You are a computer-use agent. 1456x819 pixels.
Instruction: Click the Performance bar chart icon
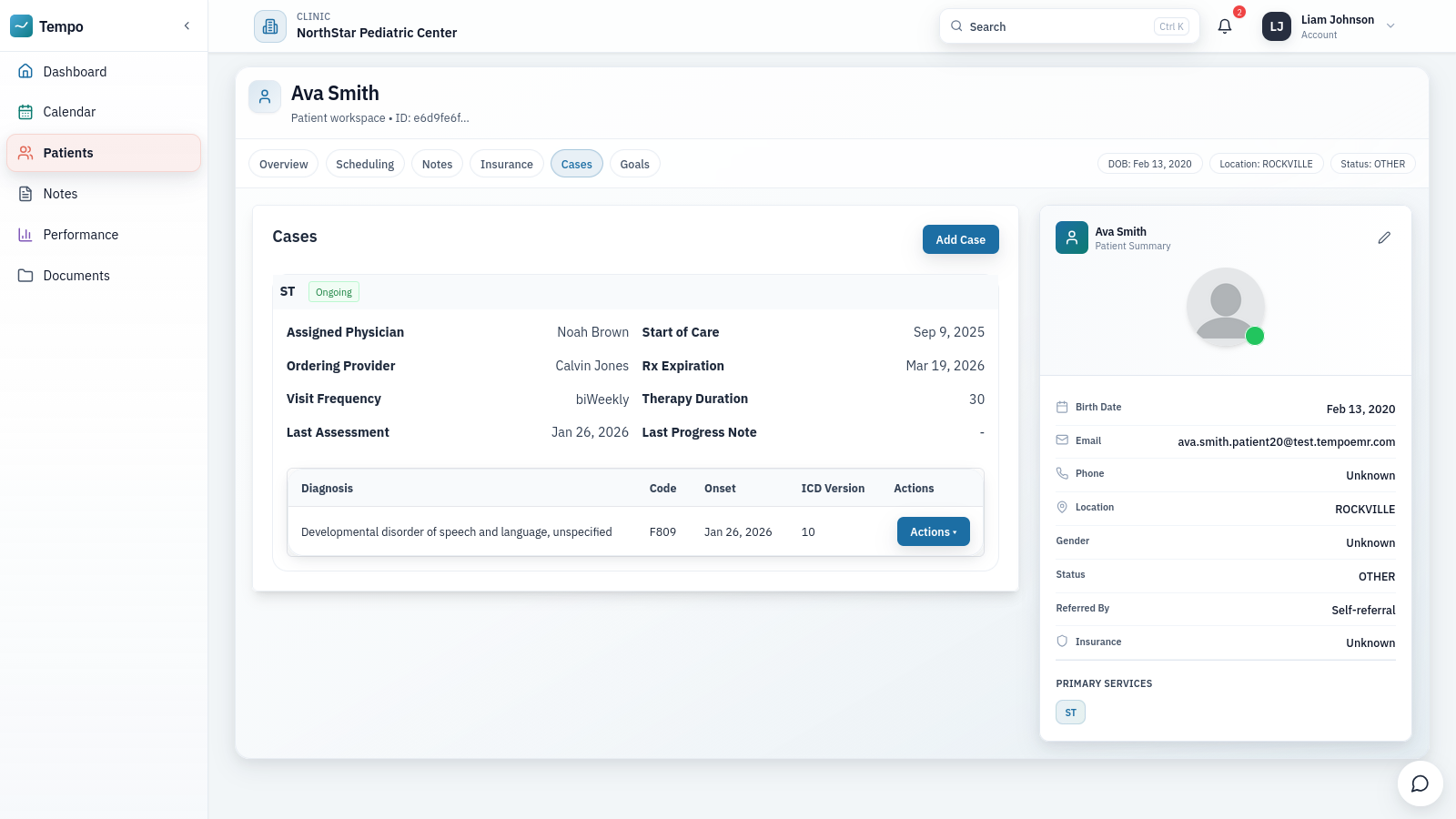tap(25, 235)
